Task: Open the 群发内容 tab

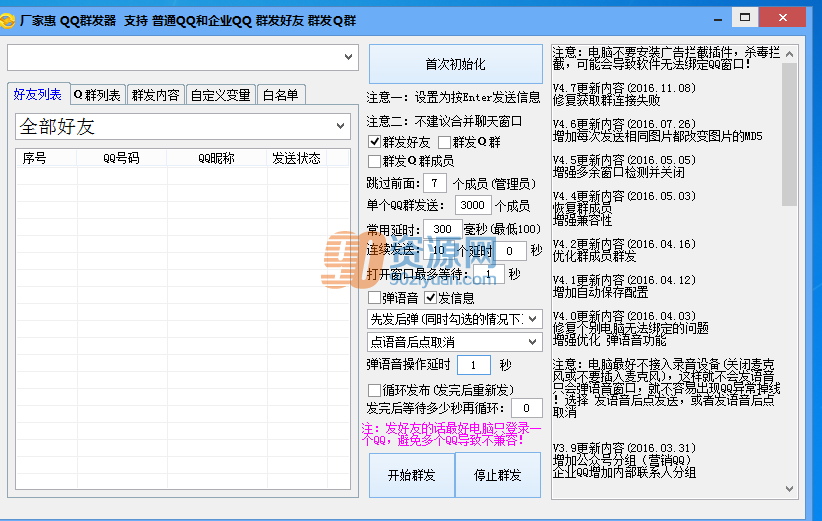Action: point(156,95)
